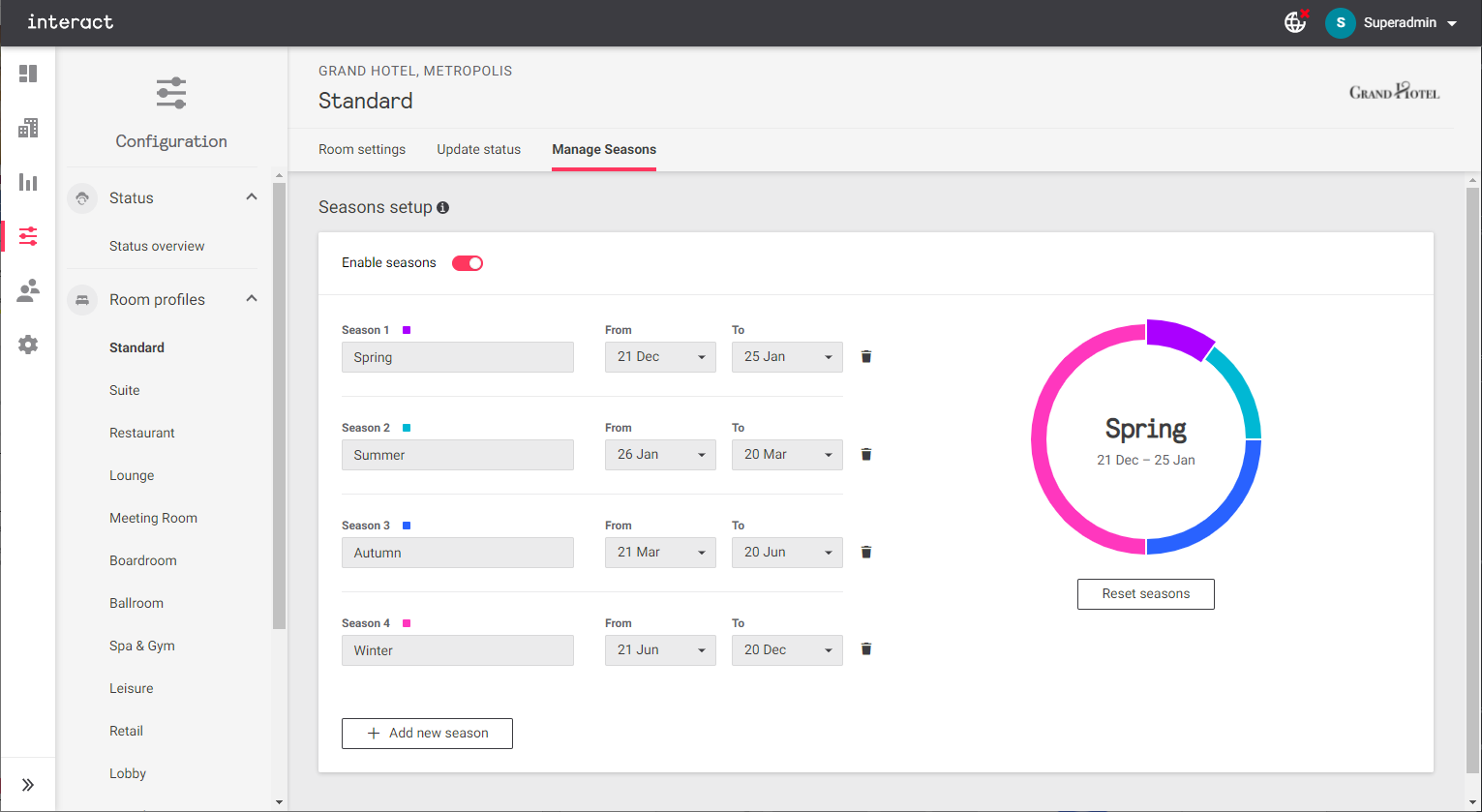Open the dashboard icon in left rail

point(28,74)
